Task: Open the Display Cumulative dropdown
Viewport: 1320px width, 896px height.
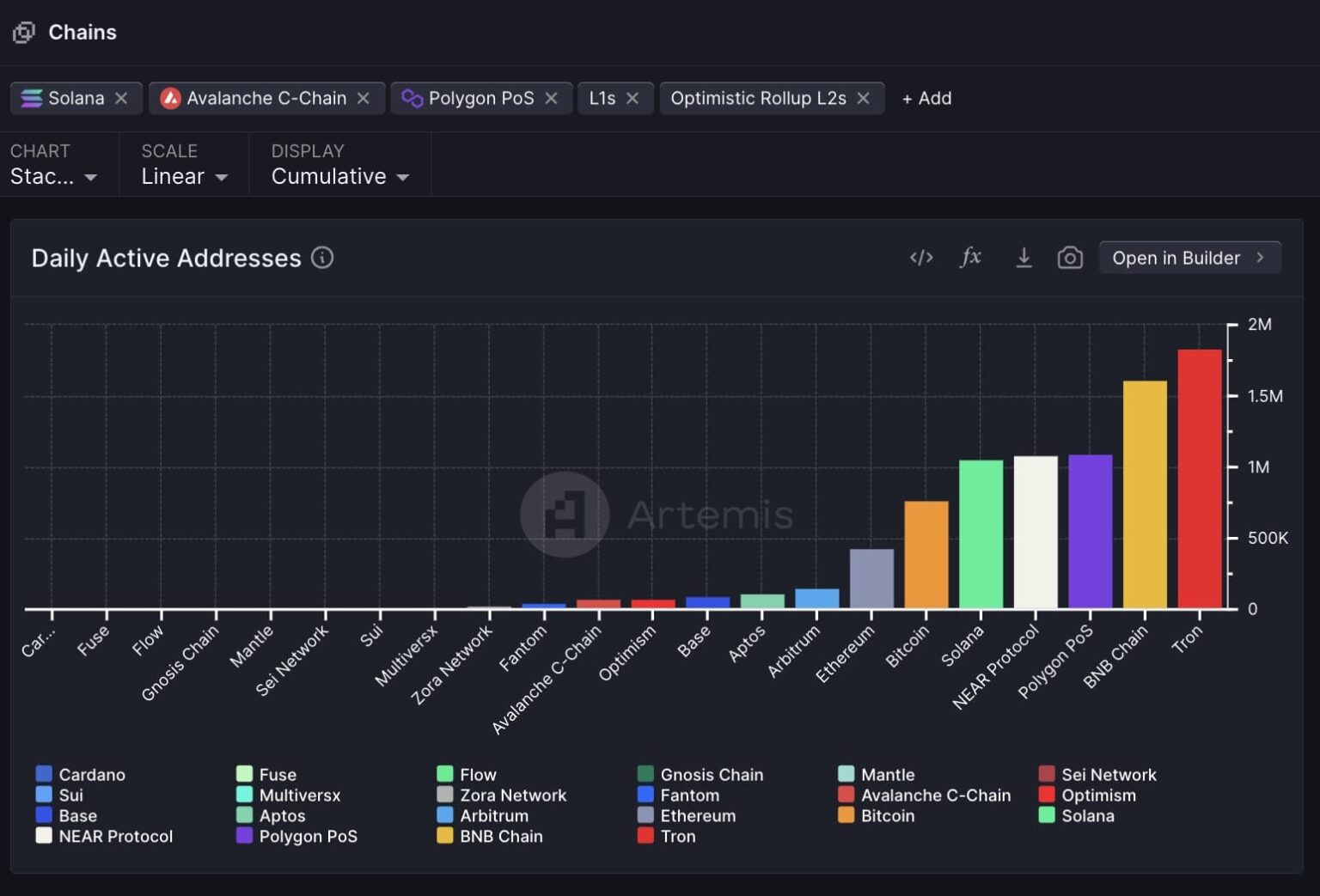Action: (339, 176)
